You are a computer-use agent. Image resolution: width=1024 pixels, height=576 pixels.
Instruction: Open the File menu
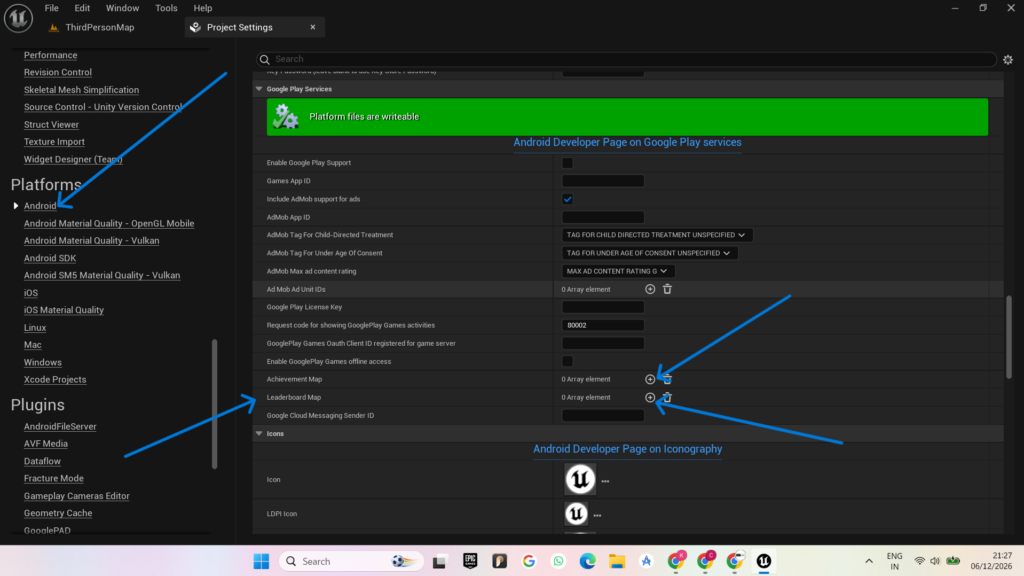[52, 8]
